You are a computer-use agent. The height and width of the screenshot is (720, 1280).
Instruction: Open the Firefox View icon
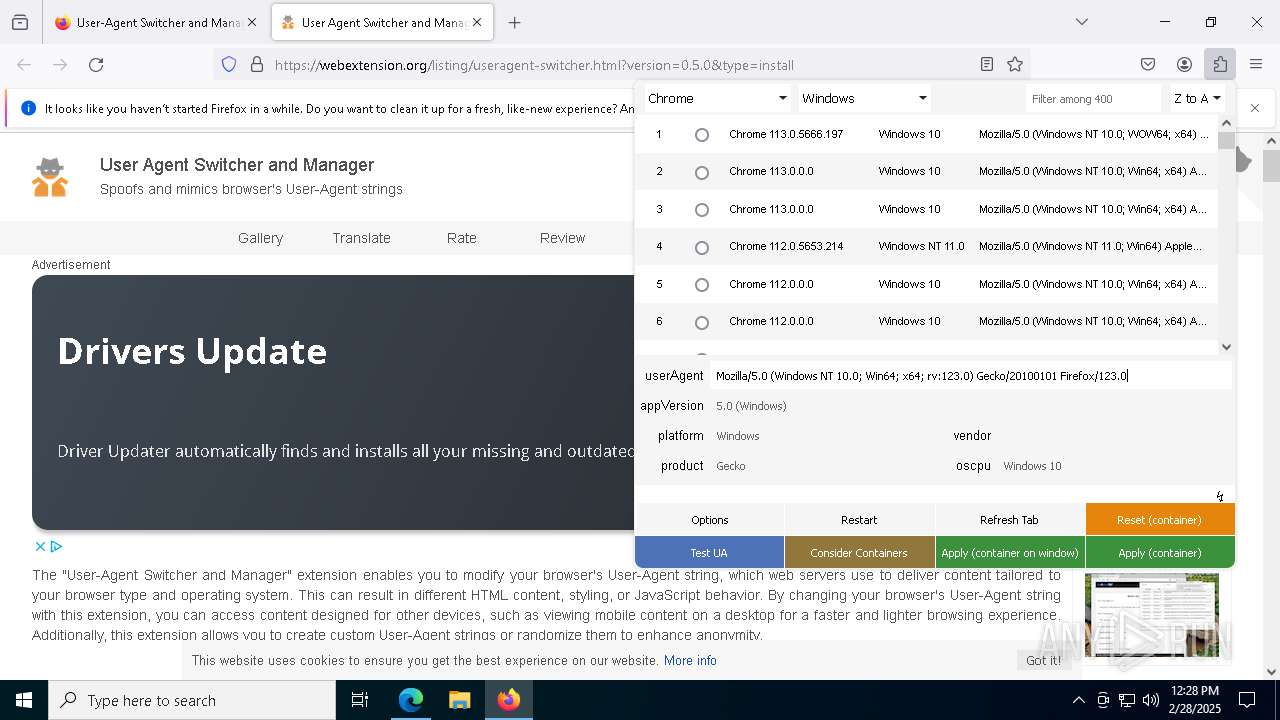pyautogui.click(x=20, y=22)
